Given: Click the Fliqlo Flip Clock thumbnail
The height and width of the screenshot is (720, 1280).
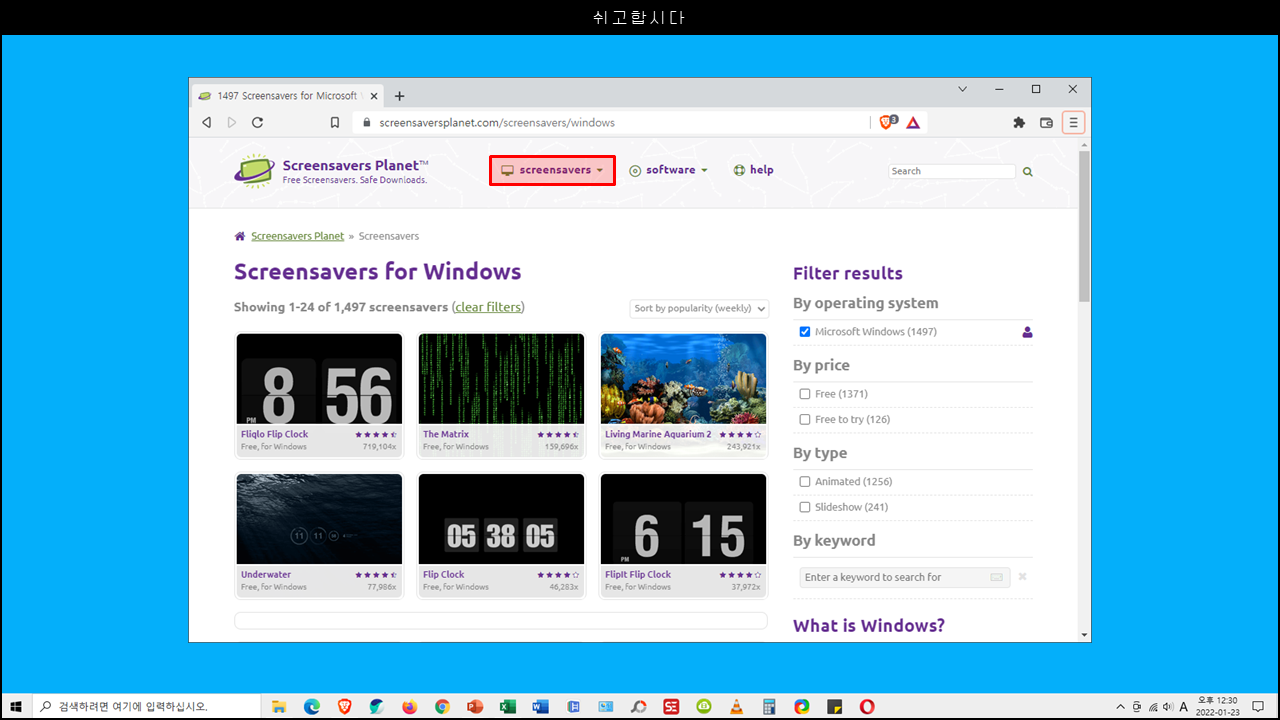Looking at the screenshot, I should click(319, 379).
